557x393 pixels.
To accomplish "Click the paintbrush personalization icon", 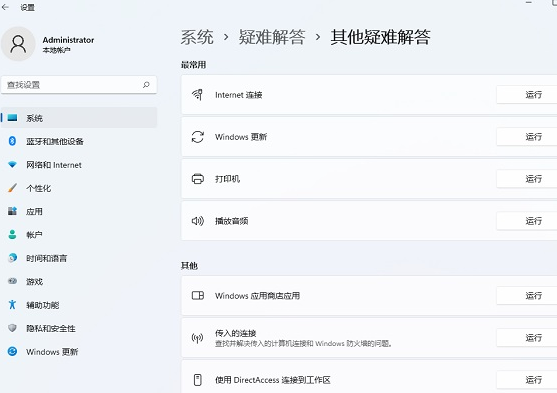I will click(x=12, y=188).
